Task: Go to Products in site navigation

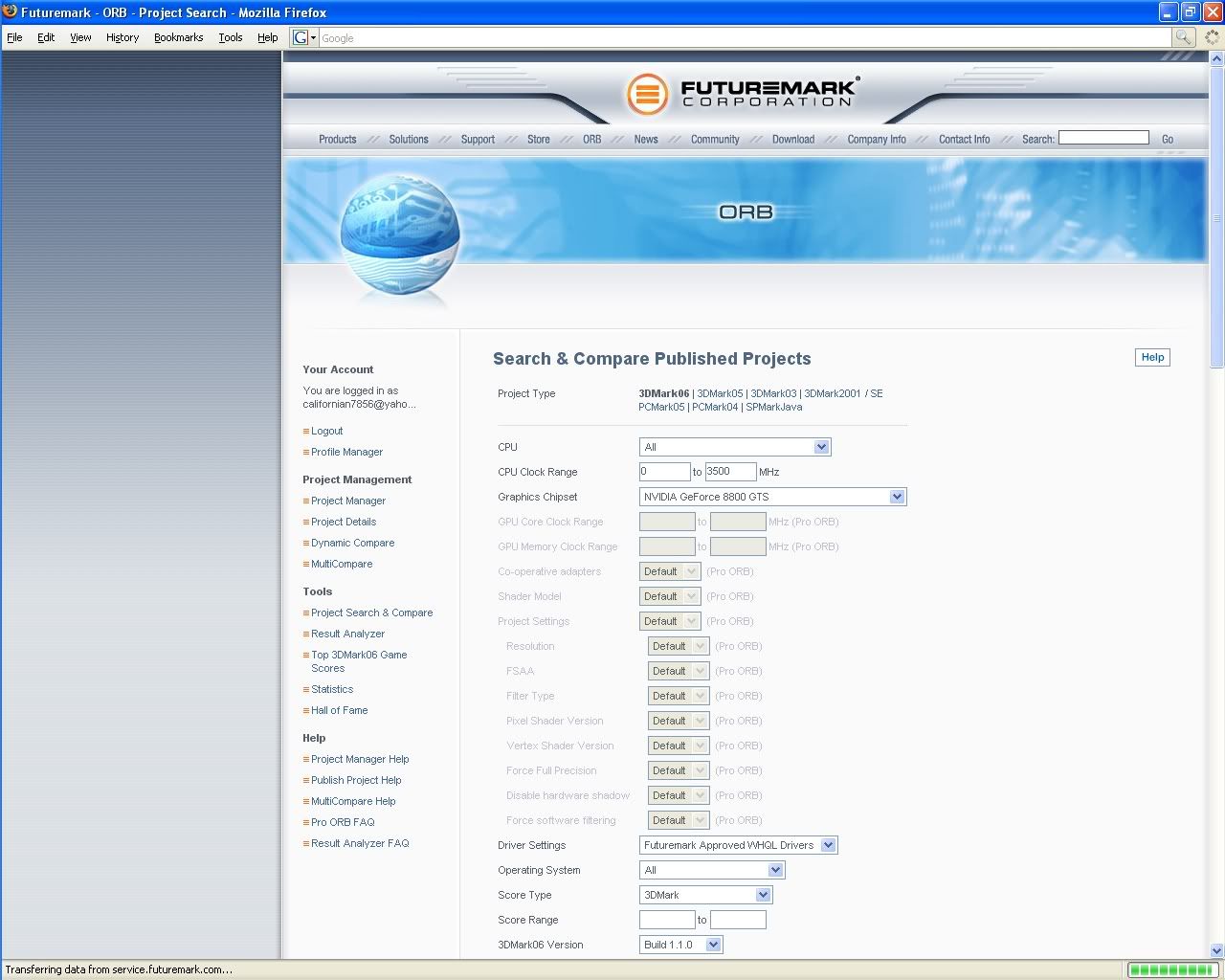Action: pyautogui.click(x=338, y=139)
